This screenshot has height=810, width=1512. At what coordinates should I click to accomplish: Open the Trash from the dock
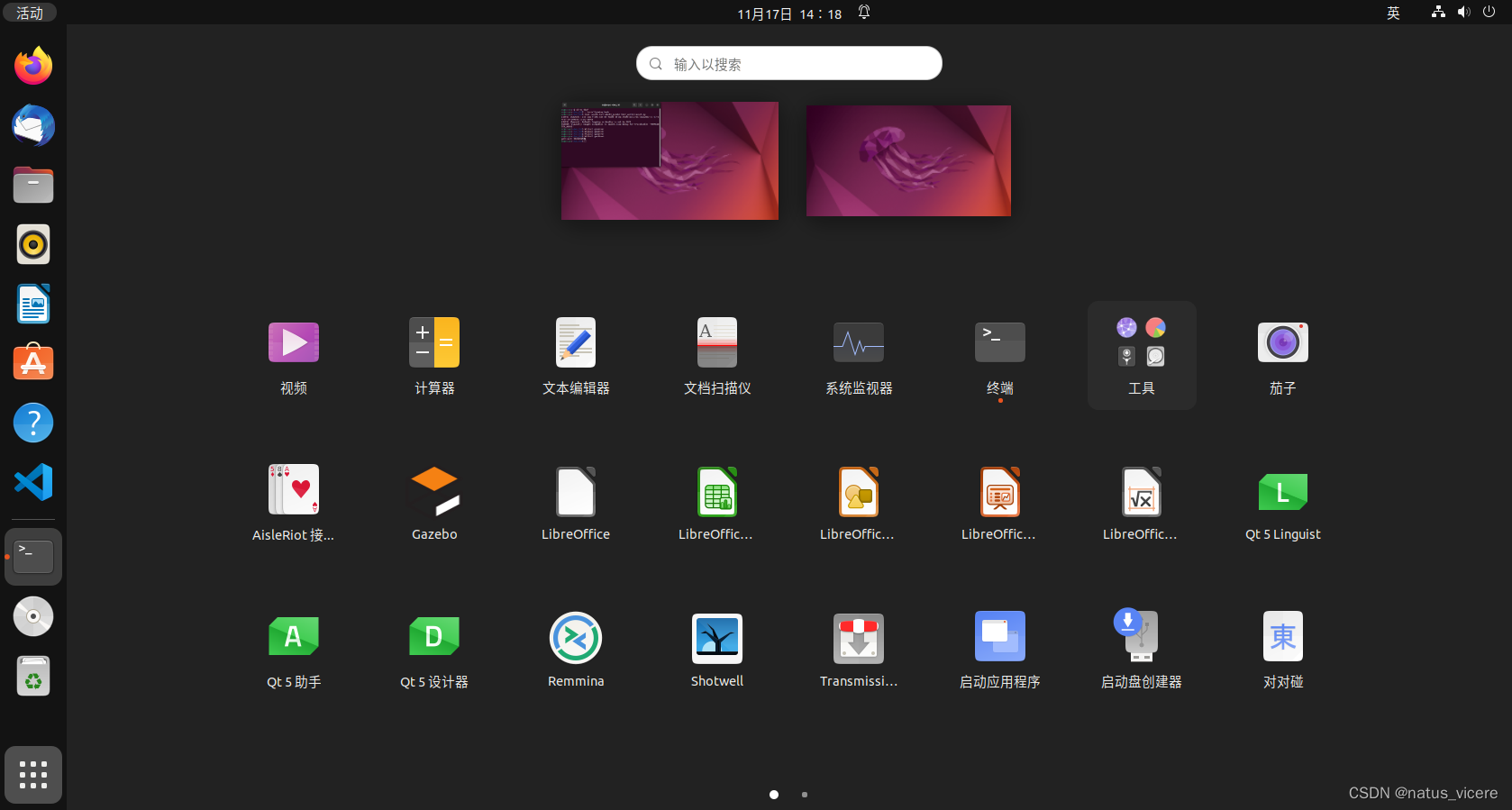33,676
